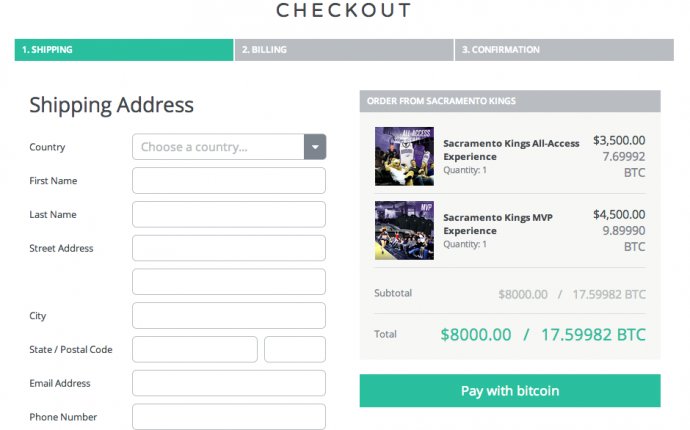Open the 3. Confirmation step tab

(x=564, y=50)
